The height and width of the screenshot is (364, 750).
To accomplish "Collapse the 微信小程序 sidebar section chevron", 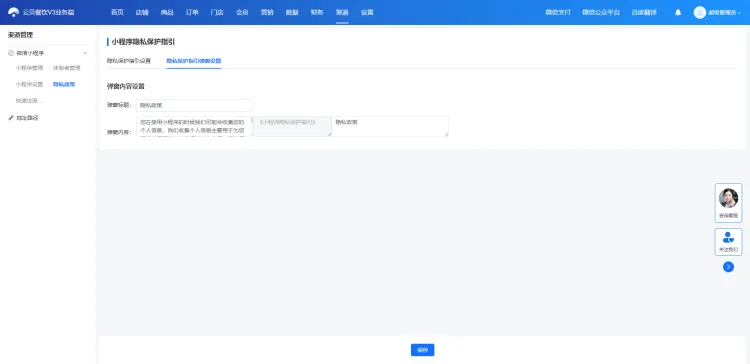I will point(85,53).
